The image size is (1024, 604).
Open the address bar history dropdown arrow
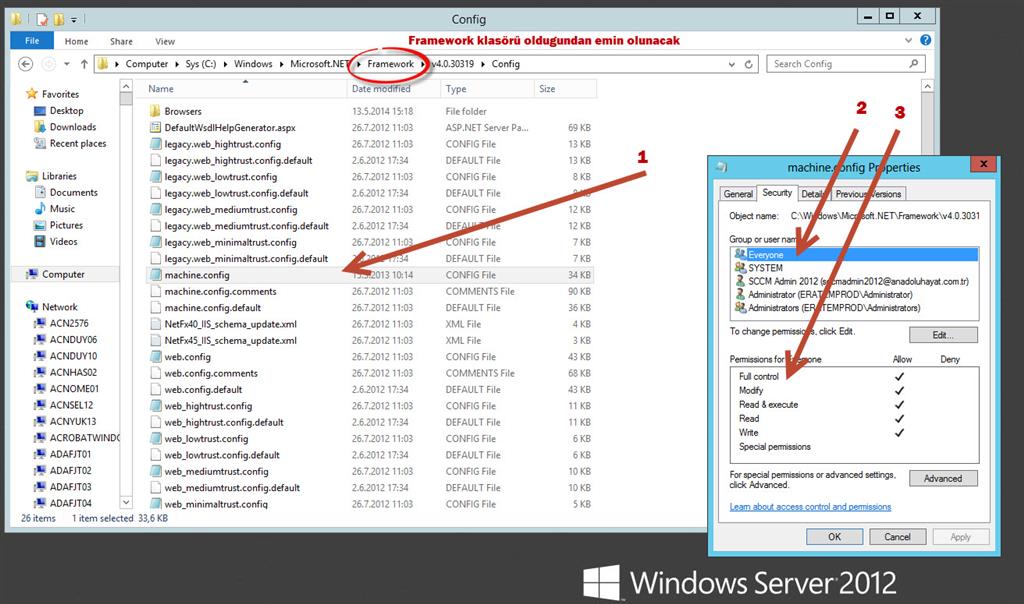733,63
